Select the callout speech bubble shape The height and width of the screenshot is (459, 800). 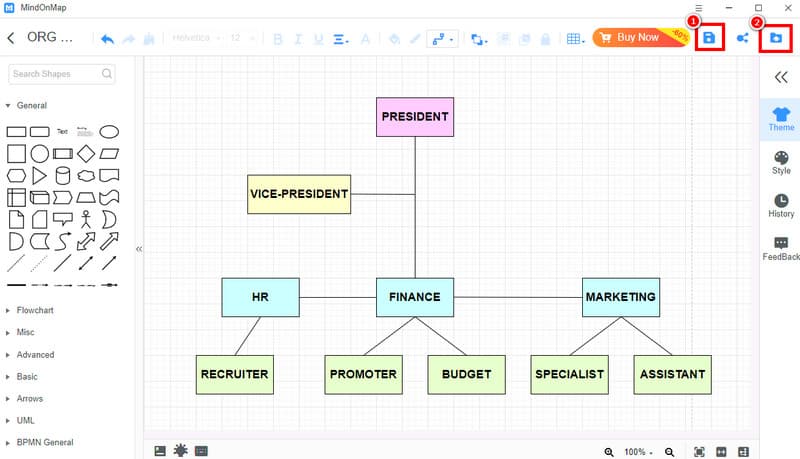(x=63, y=219)
